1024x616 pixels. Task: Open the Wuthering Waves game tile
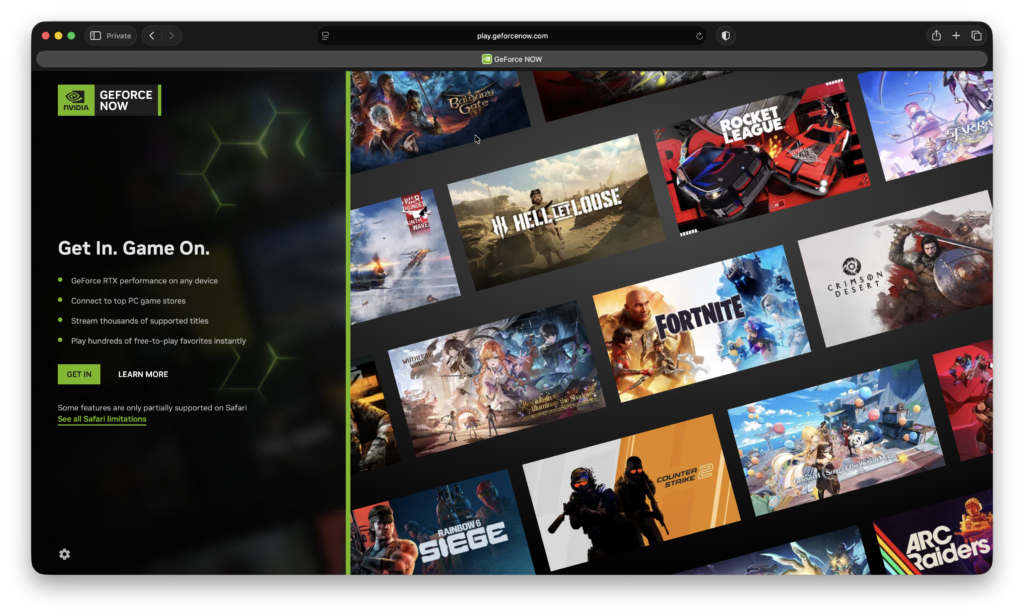pos(496,379)
